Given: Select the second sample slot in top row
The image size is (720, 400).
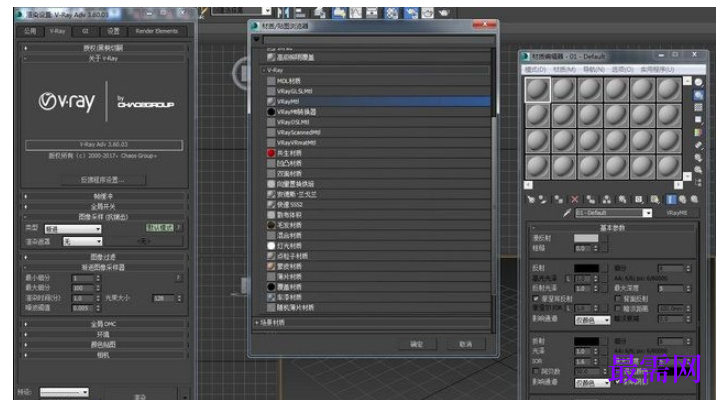Looking at the screenshot, I should tap(563, 89).
